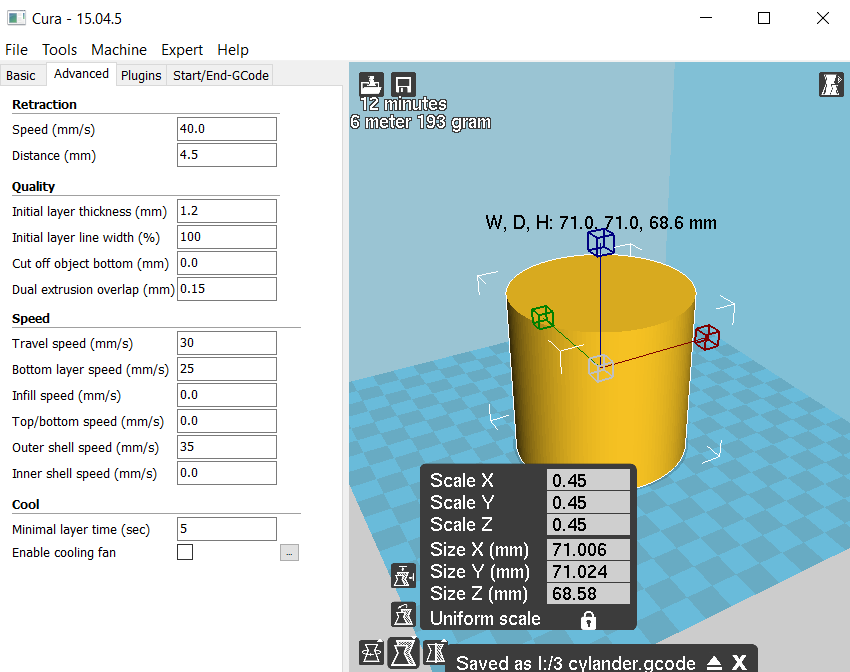This screenshot has width=850, height=672.
Task: Switch to the Plugins tab
Action: (x=141, y=75)
